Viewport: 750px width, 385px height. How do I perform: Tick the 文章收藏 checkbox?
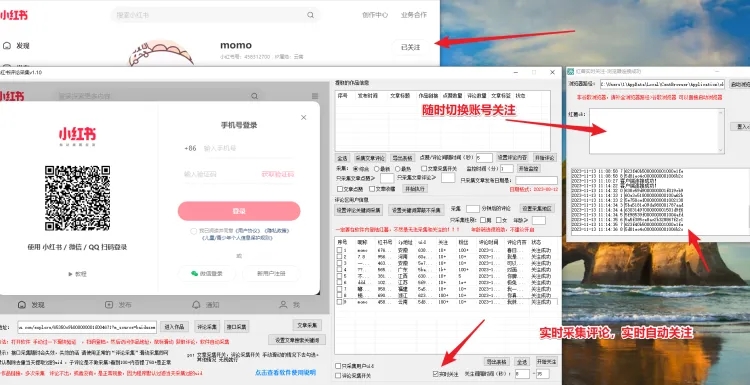372,189
